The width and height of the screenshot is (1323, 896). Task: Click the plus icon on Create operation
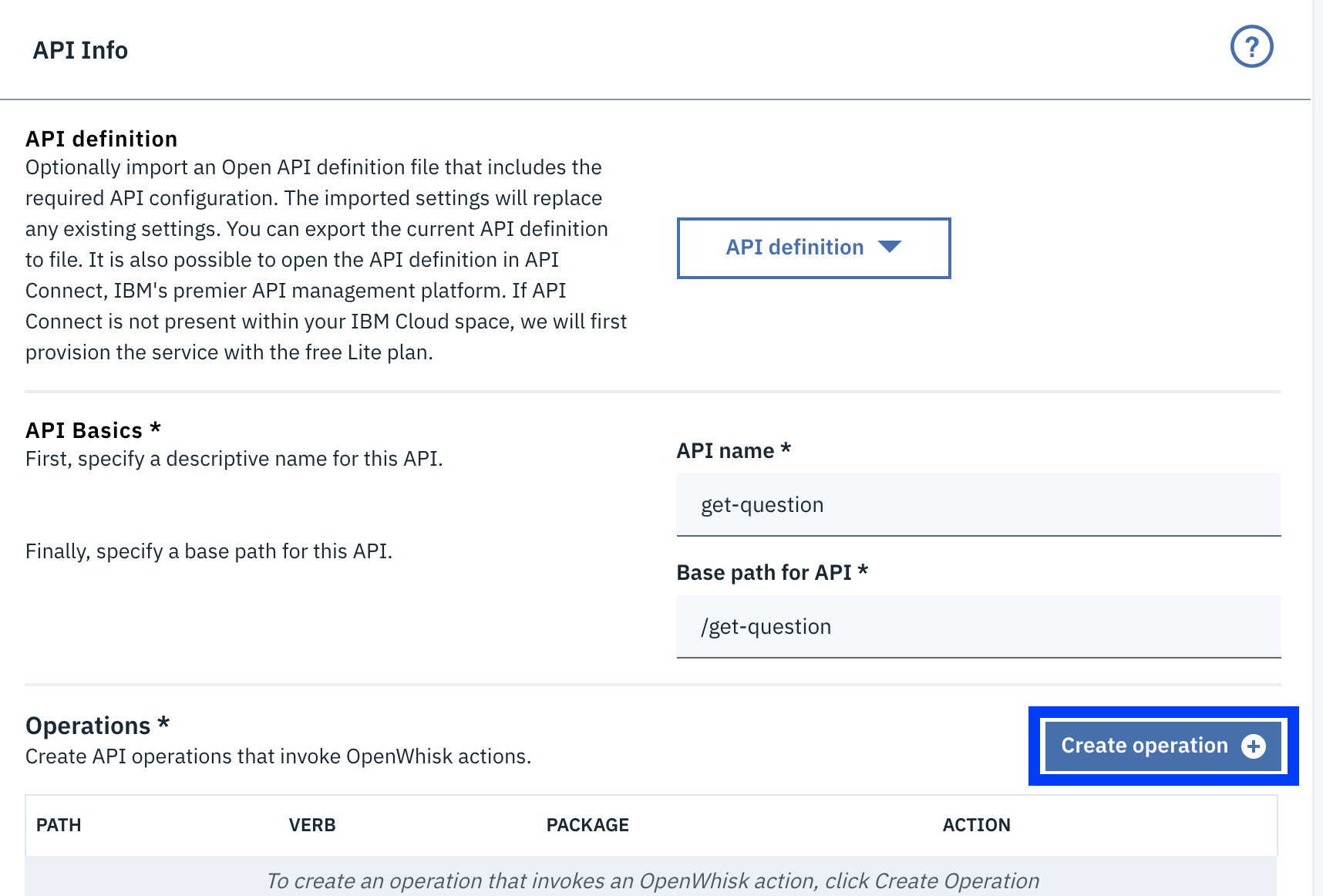click(1254, 746)
